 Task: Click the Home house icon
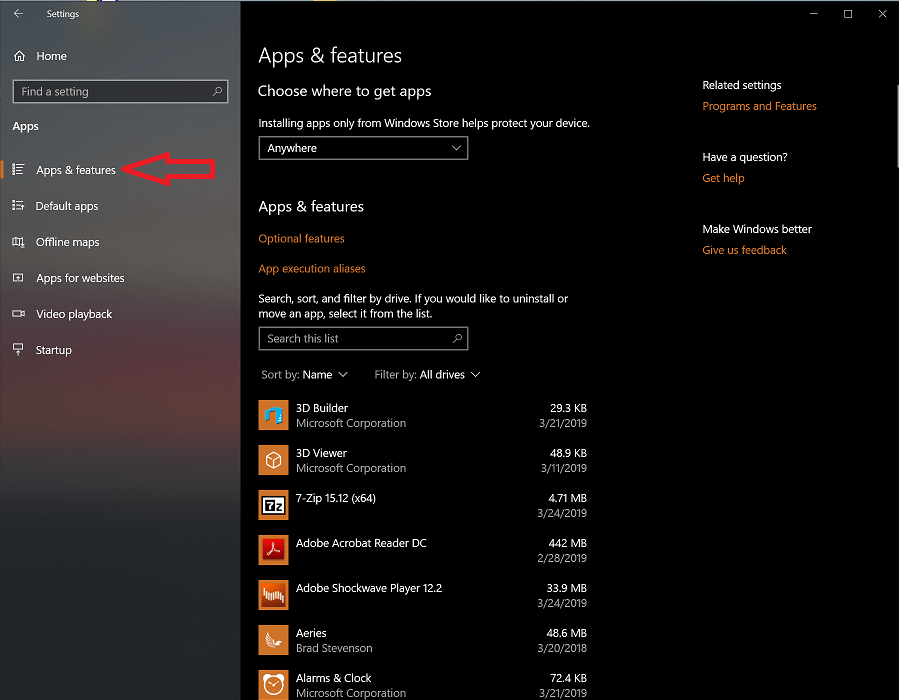pyautogui.click(x=19, y=56)
